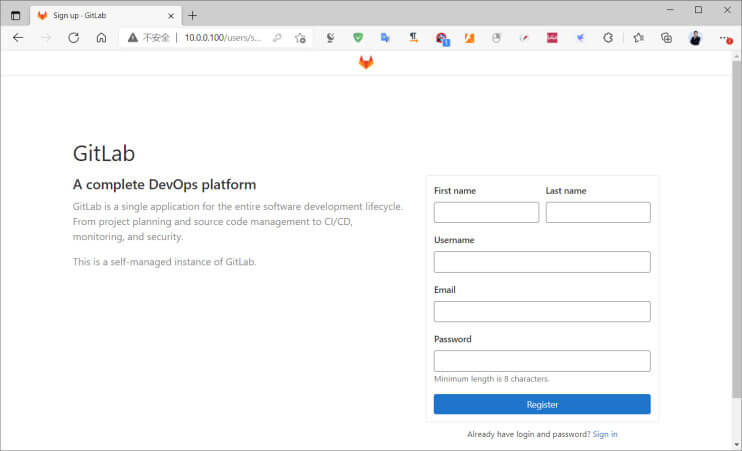Open the browser profile avatar

(695, 38)
